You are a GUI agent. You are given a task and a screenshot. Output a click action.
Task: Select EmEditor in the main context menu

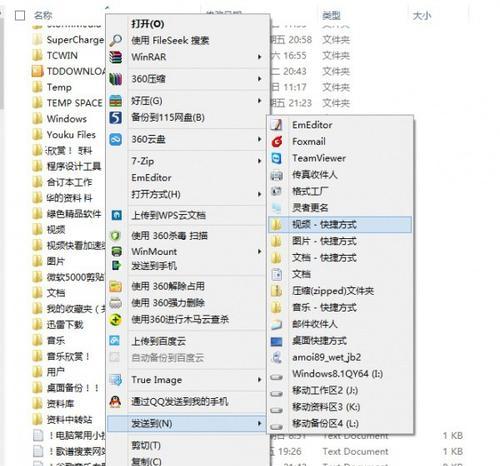point(188,178)
